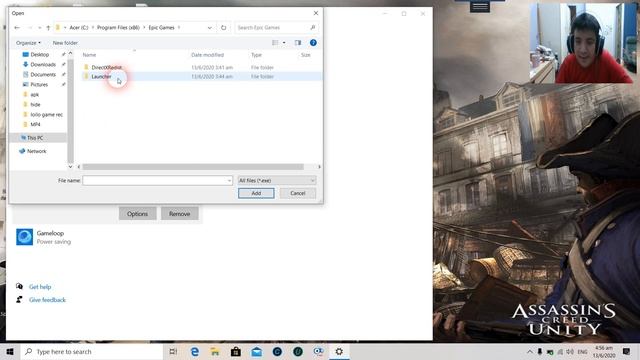Open the Mail app from the taskbar
The image size is (640, 360).
point(256,351)
